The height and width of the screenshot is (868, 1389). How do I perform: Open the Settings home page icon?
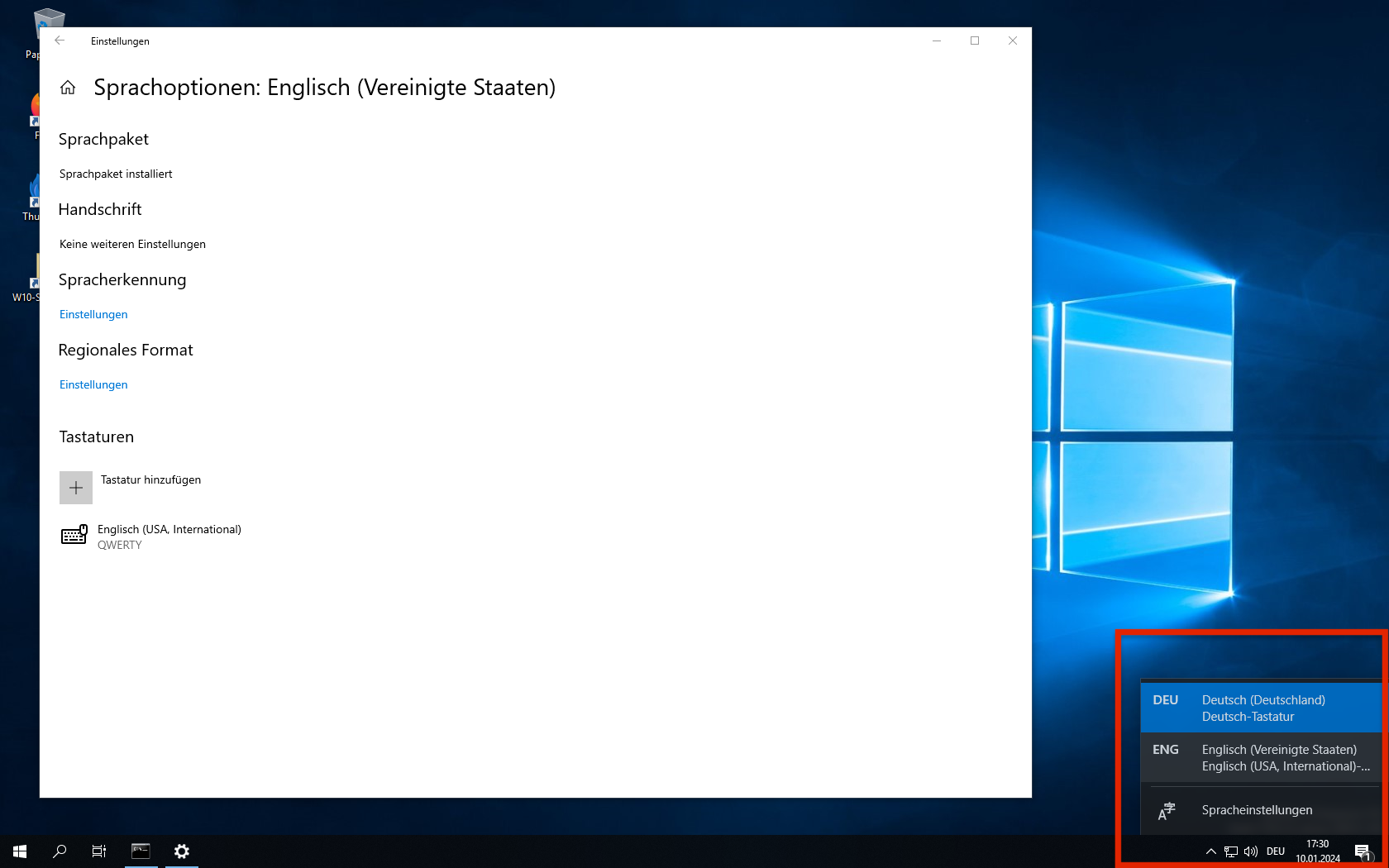[x=68, y=88]
